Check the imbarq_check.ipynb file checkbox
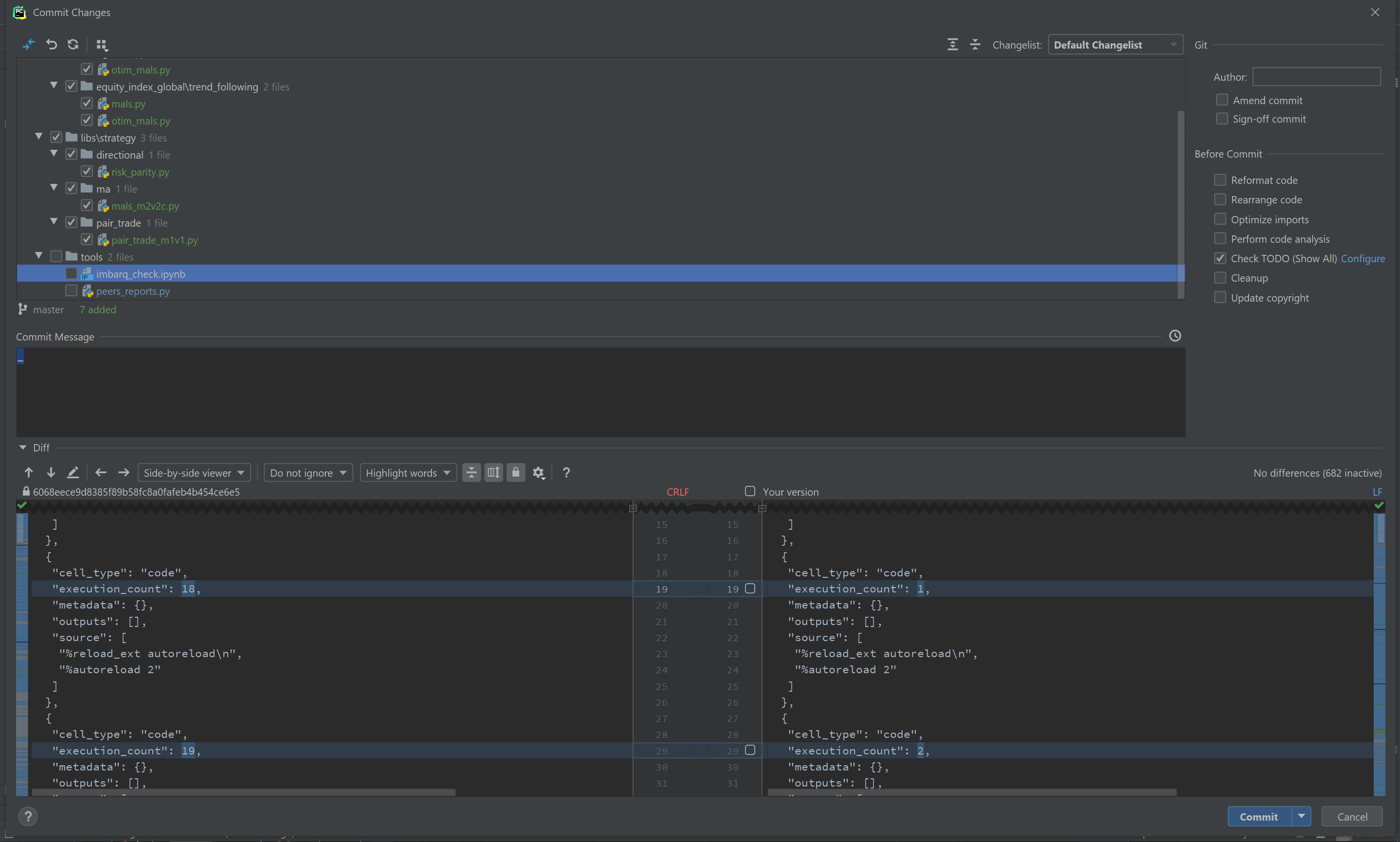Screen dimensions: 1400x842 [72, 273]
